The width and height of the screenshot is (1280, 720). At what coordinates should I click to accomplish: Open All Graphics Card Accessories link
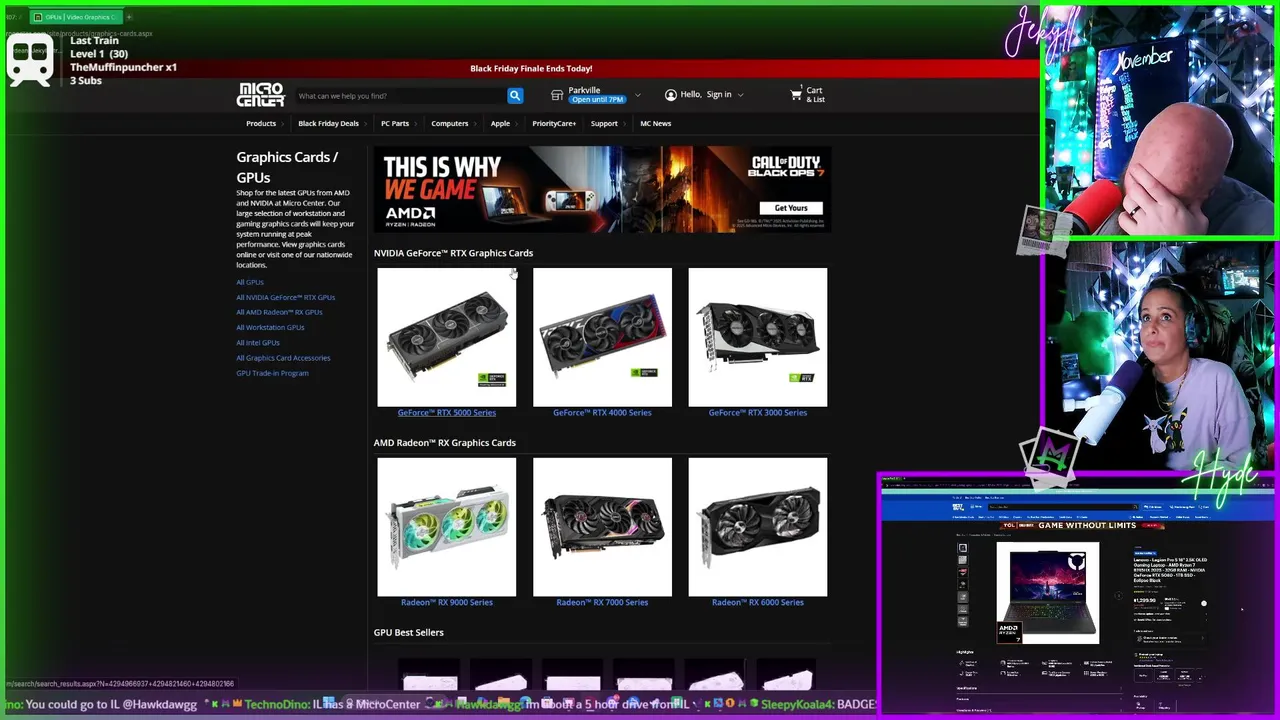click(x=283, y=357)
